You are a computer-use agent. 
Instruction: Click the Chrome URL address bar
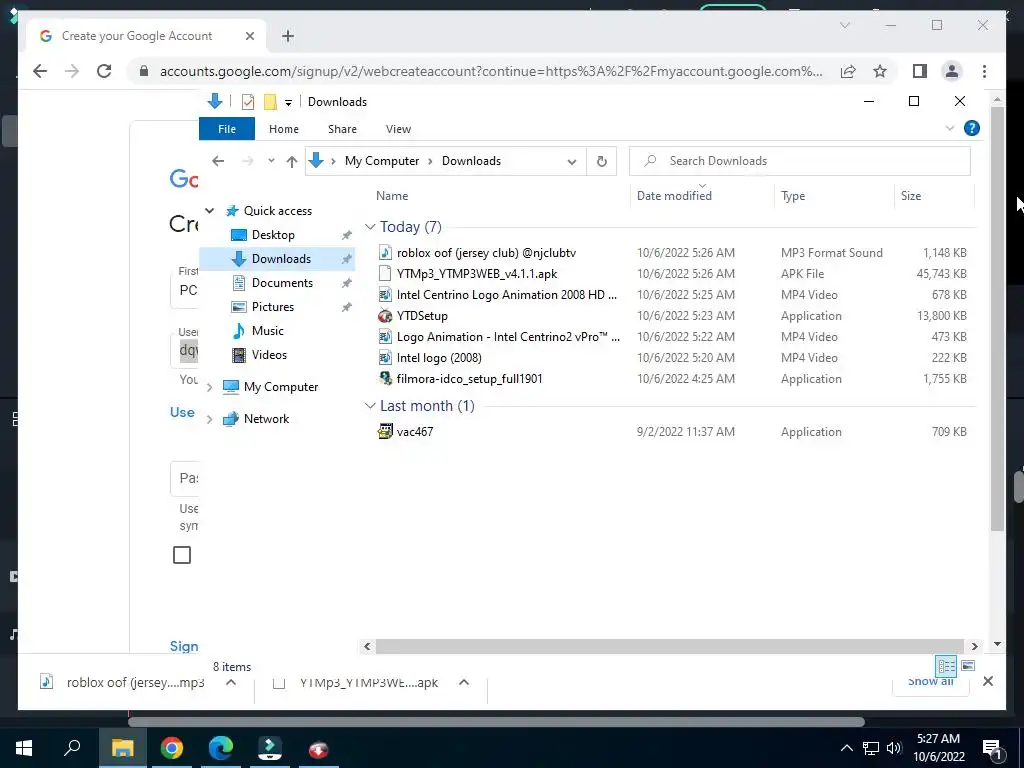tap(490, 71)
